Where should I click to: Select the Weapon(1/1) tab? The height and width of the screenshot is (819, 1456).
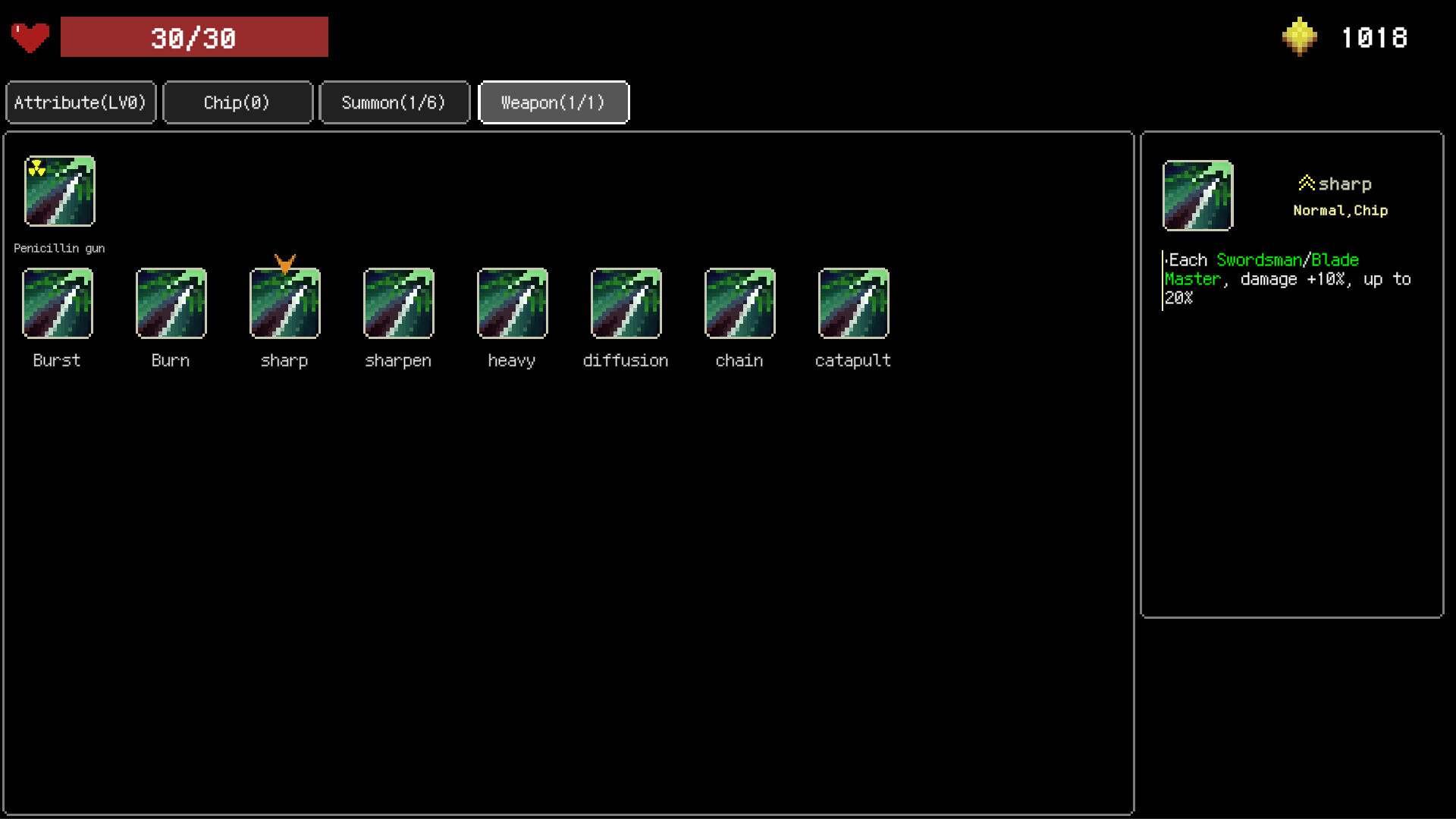point(554,102)
